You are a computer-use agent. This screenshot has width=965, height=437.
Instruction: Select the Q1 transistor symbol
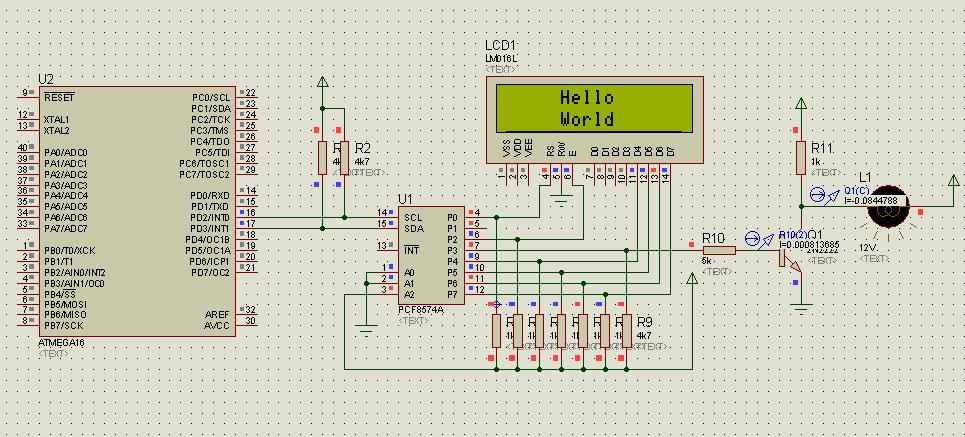pyautogui.click(x=790, y=257)
